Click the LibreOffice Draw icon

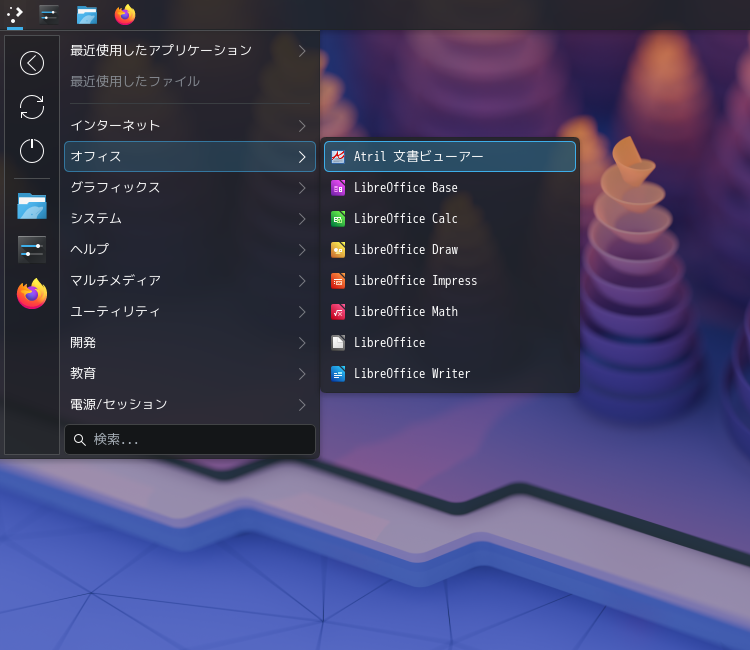[338, 250]
